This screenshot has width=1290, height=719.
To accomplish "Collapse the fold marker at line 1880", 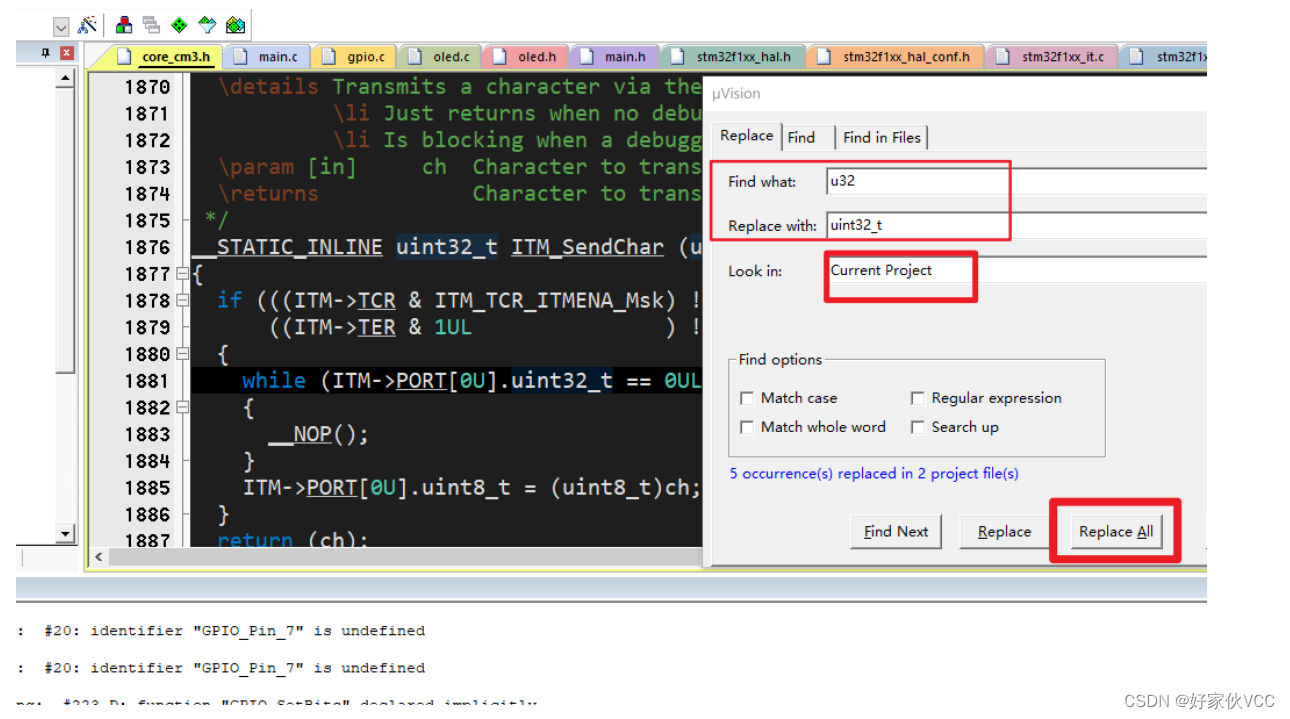I will pos(182,354).
